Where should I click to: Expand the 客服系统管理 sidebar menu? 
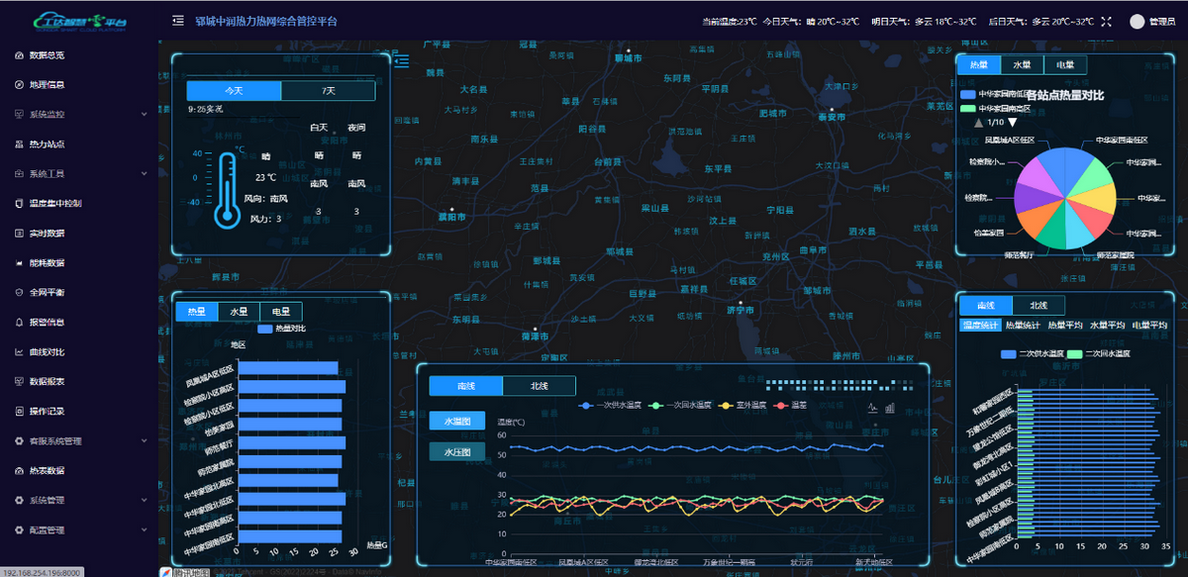pos(78,441)
